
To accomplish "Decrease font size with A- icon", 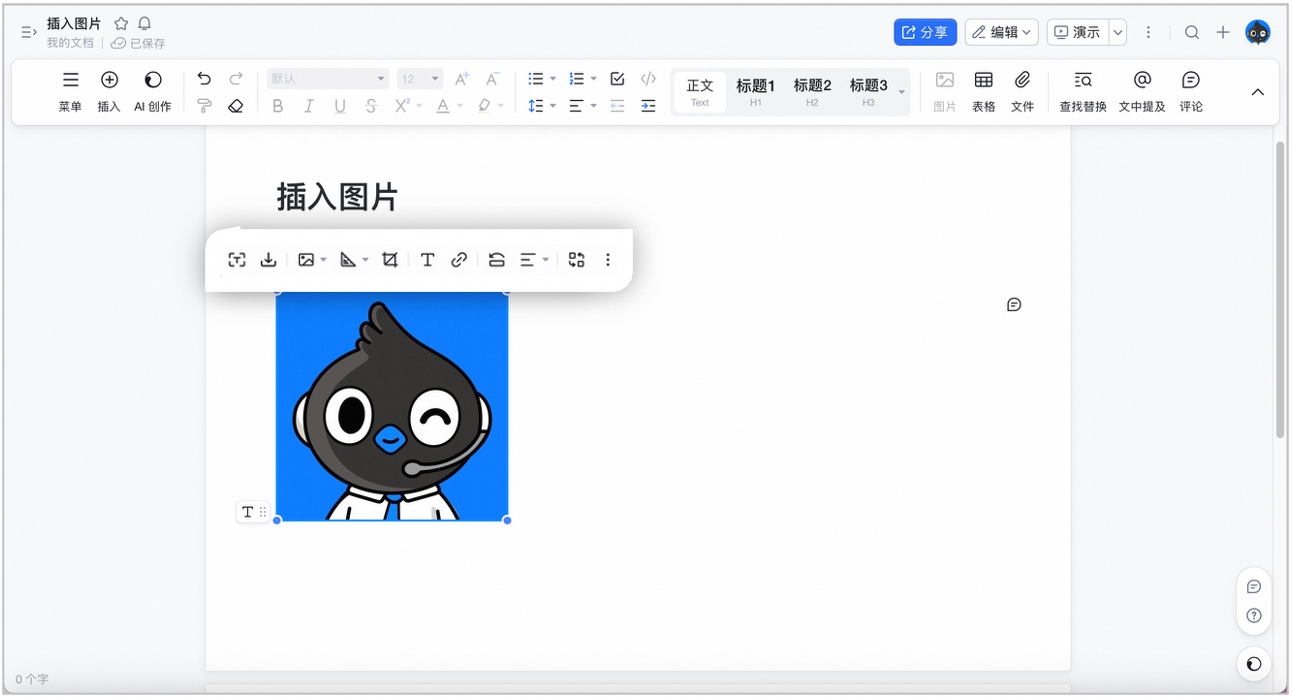I will (x=492, y=79).
